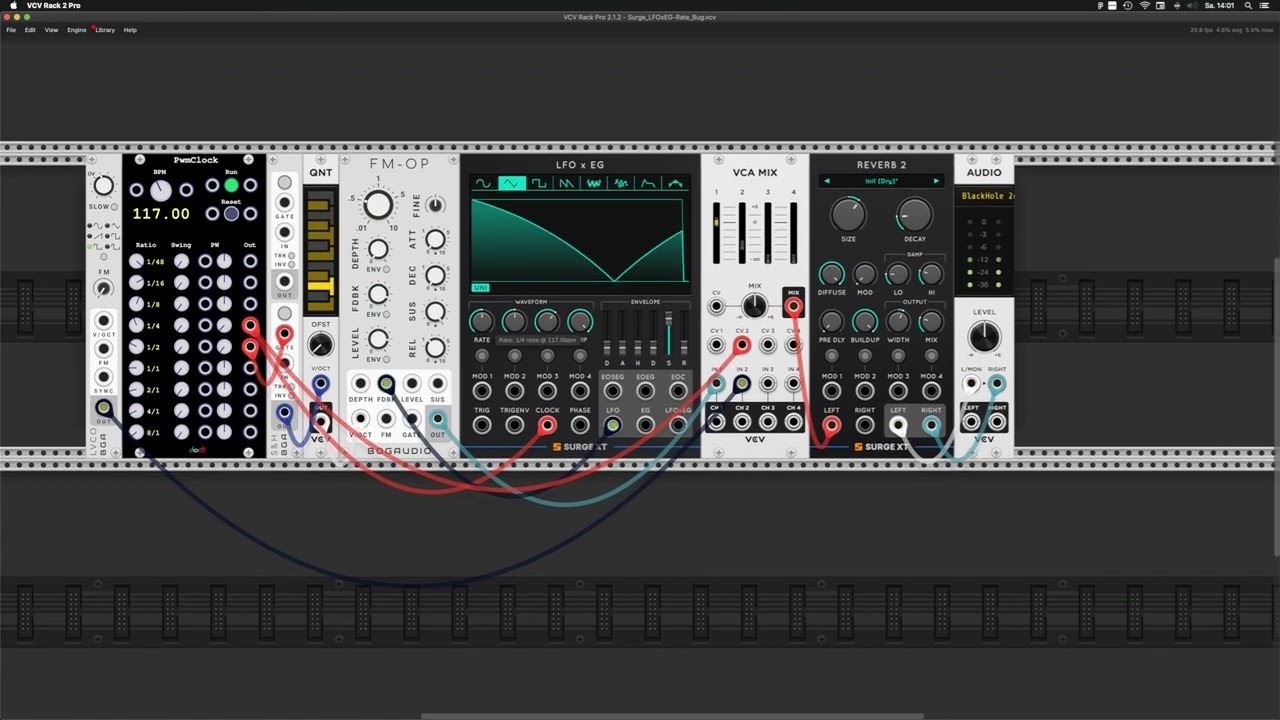Click the EOC output jack on LFO x EG
This screenshot has width=1280, height=720.
[x=678, y=390]
